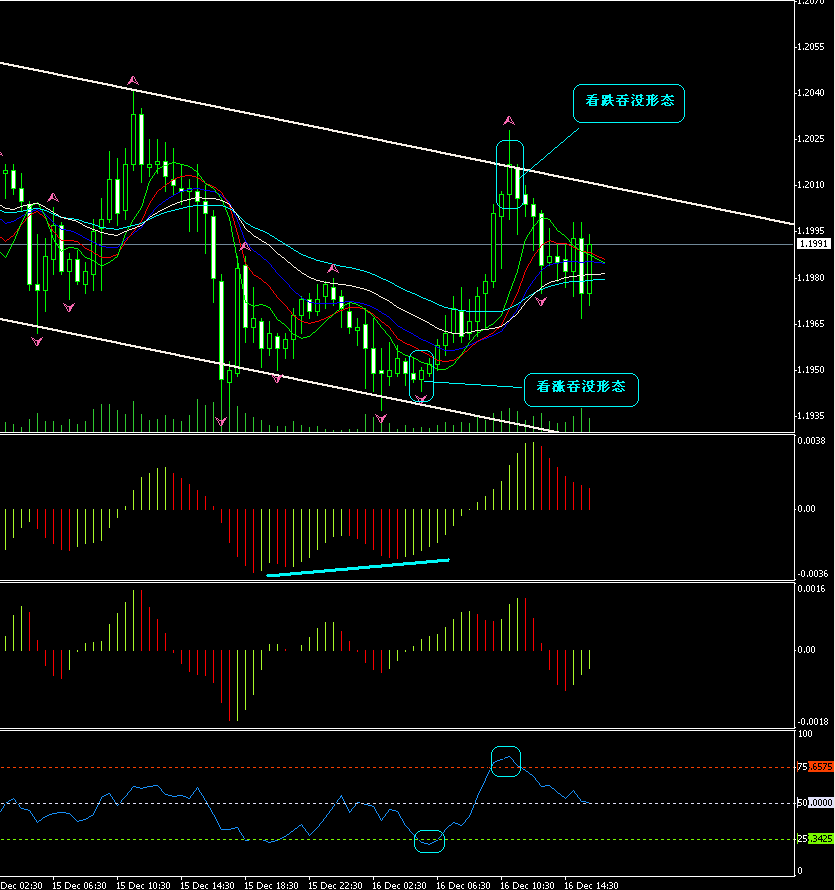835x890 pixels.
Task: Click the -0.0036 oscillator scale value
Action: pyautogui.click(x=812, y=574)
